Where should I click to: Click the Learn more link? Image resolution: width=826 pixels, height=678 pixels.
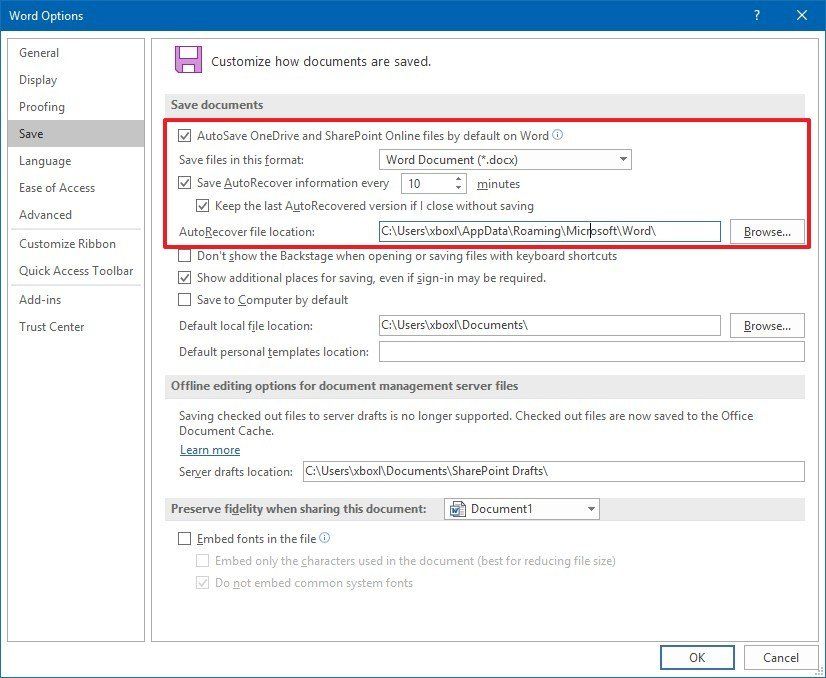coord(210,450)
